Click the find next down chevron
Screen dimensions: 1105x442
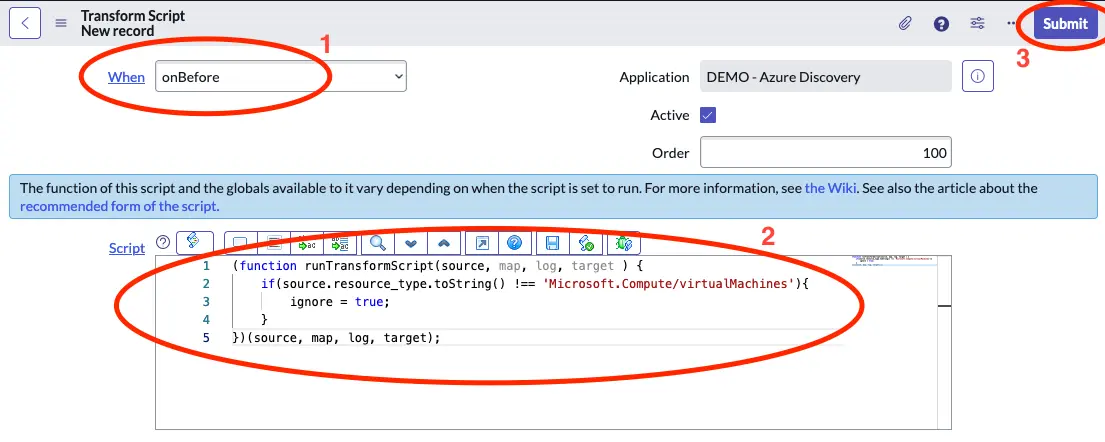410,243
